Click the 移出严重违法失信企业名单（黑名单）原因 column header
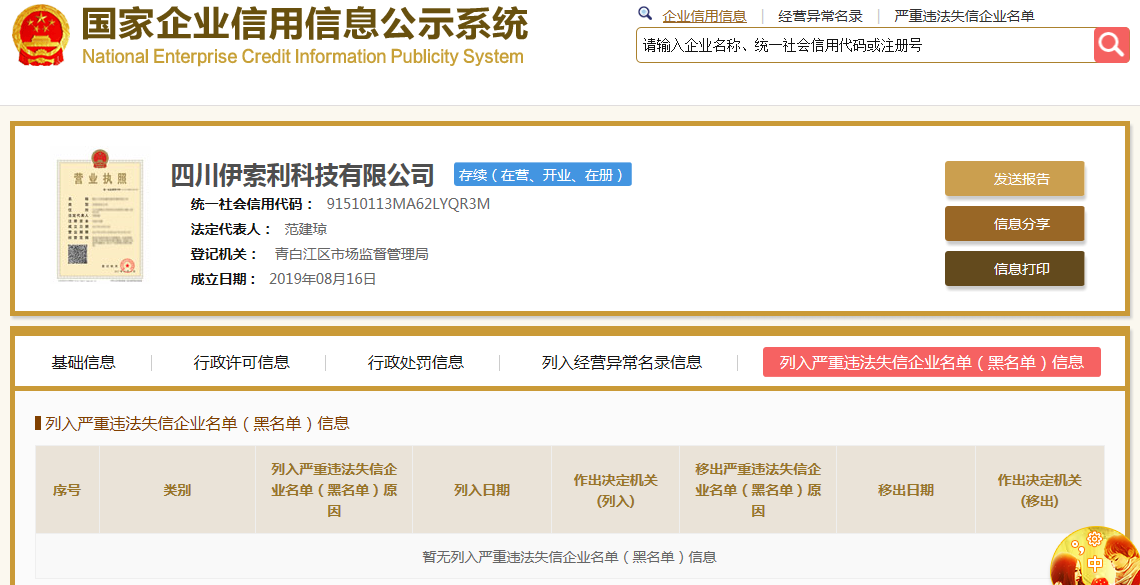This screenshot has width=1140, height=585. (758, 490)
